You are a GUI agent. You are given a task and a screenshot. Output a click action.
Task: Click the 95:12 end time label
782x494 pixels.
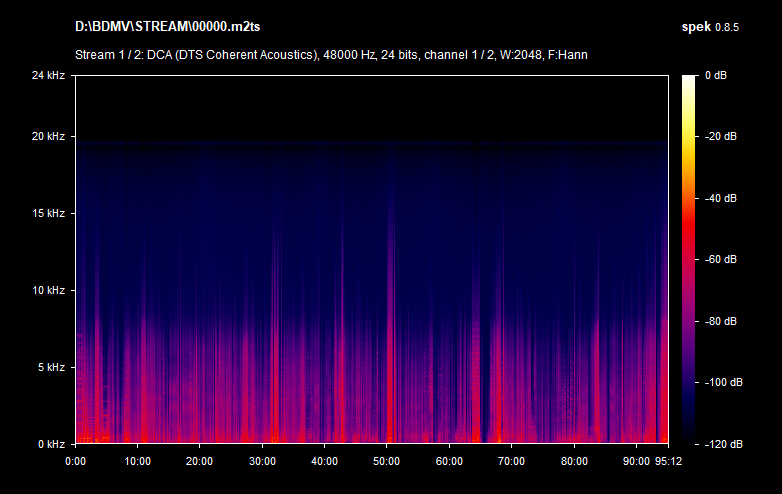tap(668, 462)
